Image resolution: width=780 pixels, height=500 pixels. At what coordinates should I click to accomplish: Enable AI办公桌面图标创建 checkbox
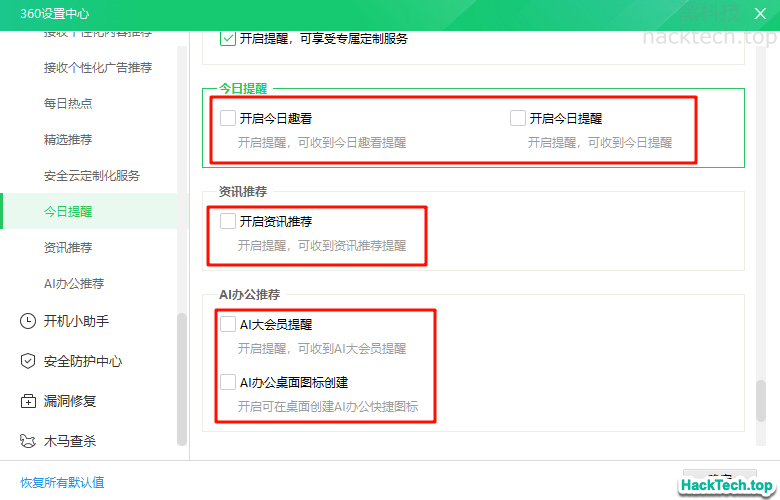pyautogui.click(x=228, y=382)
